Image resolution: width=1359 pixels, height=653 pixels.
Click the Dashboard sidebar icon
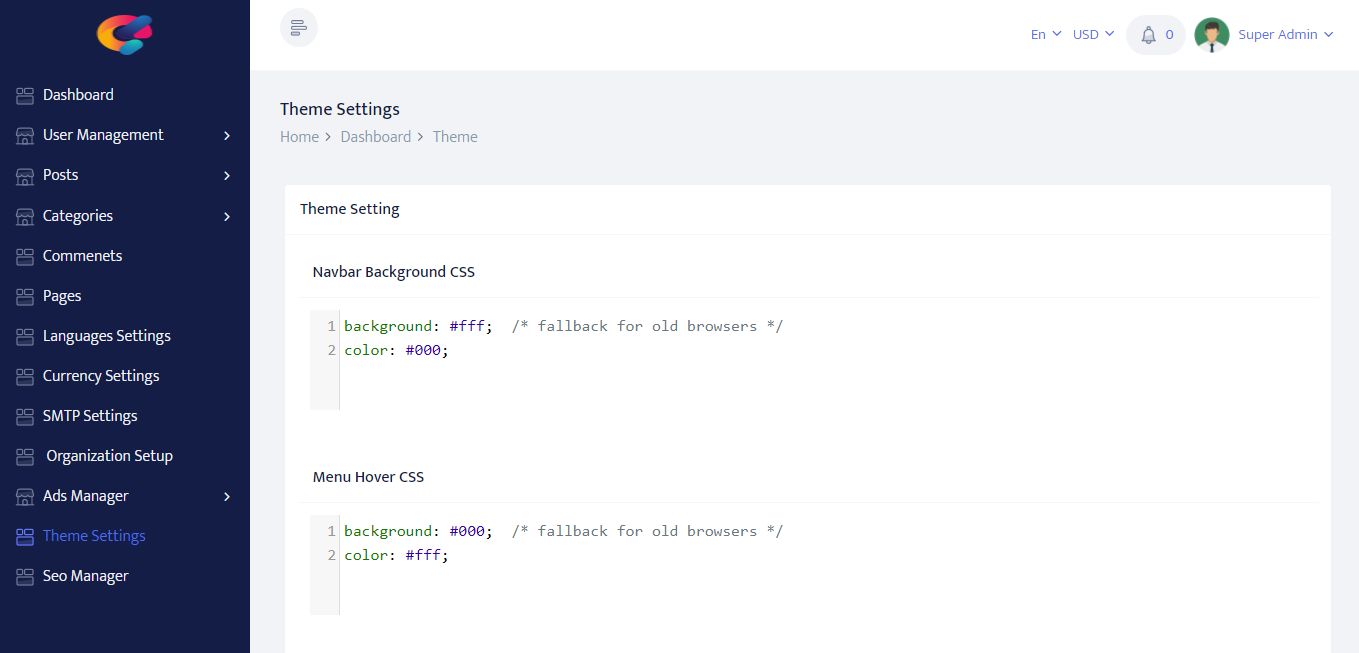(25, 95)
